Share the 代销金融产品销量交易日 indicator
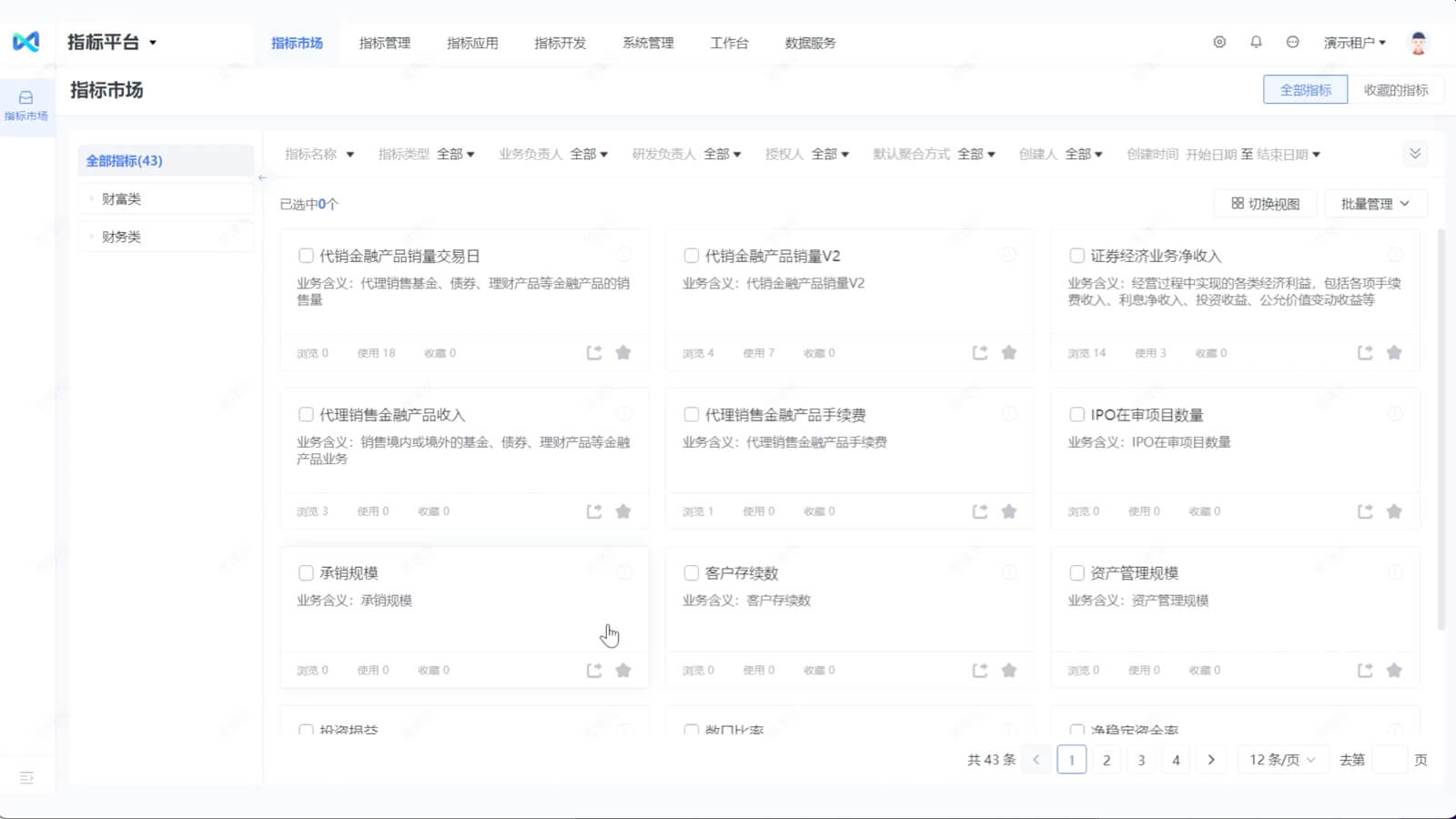1456x819 pixels. 594,352
